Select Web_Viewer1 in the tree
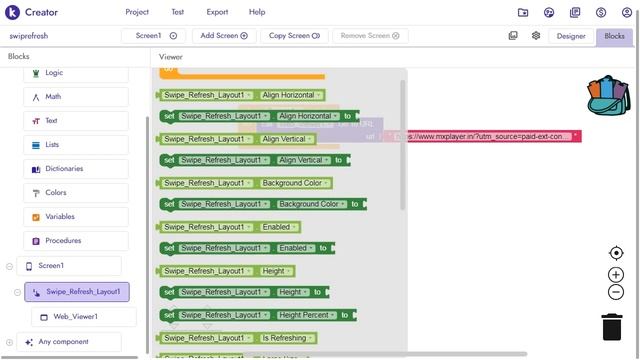The width and height of the screenshot is (640, 360). pos(84,317)
